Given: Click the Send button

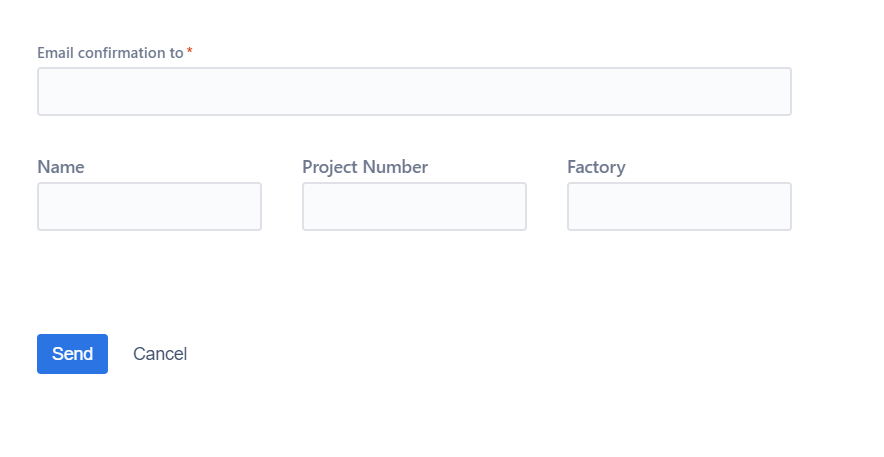Looking at the screenshot, I should (72, 354).
